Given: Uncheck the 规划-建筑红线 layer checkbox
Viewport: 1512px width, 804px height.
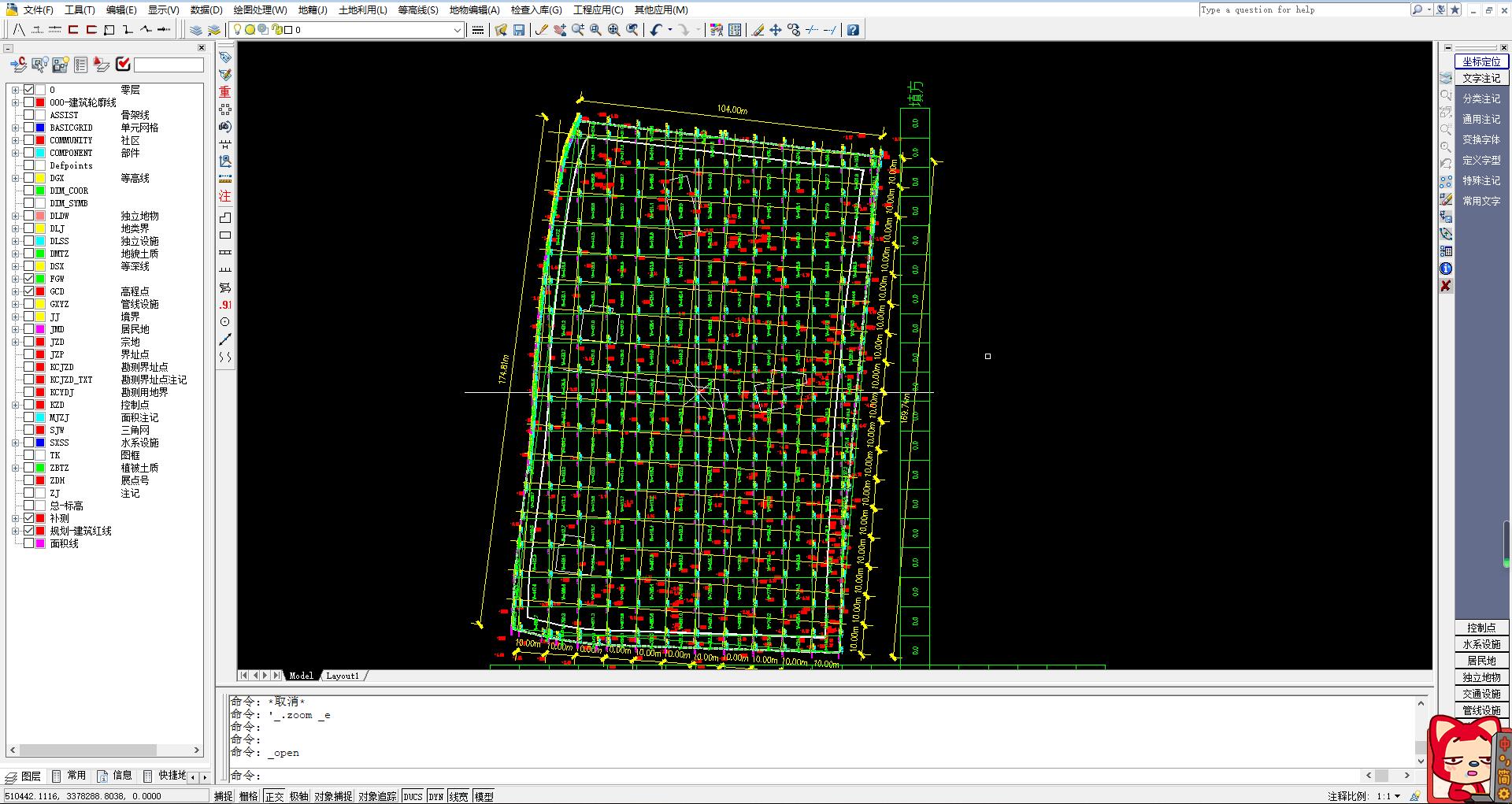Looking at the screenshot, I should coord(29,531).
